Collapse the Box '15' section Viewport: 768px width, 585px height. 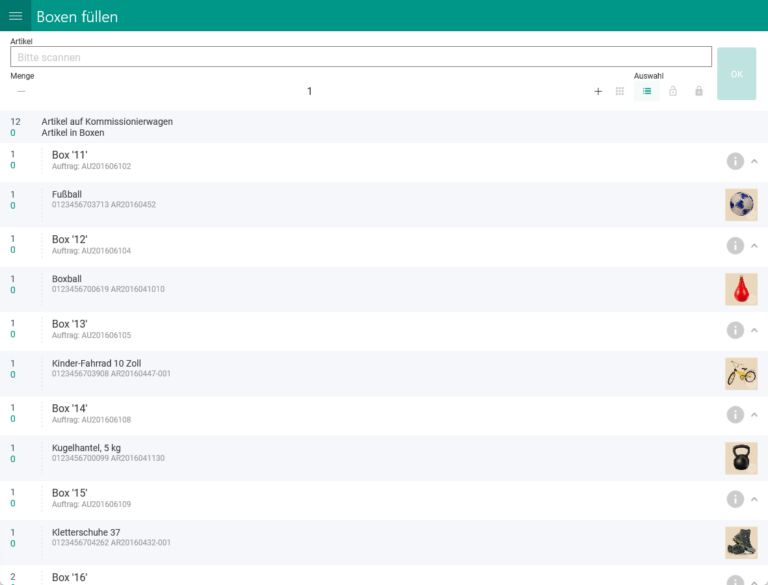(754, 499)
